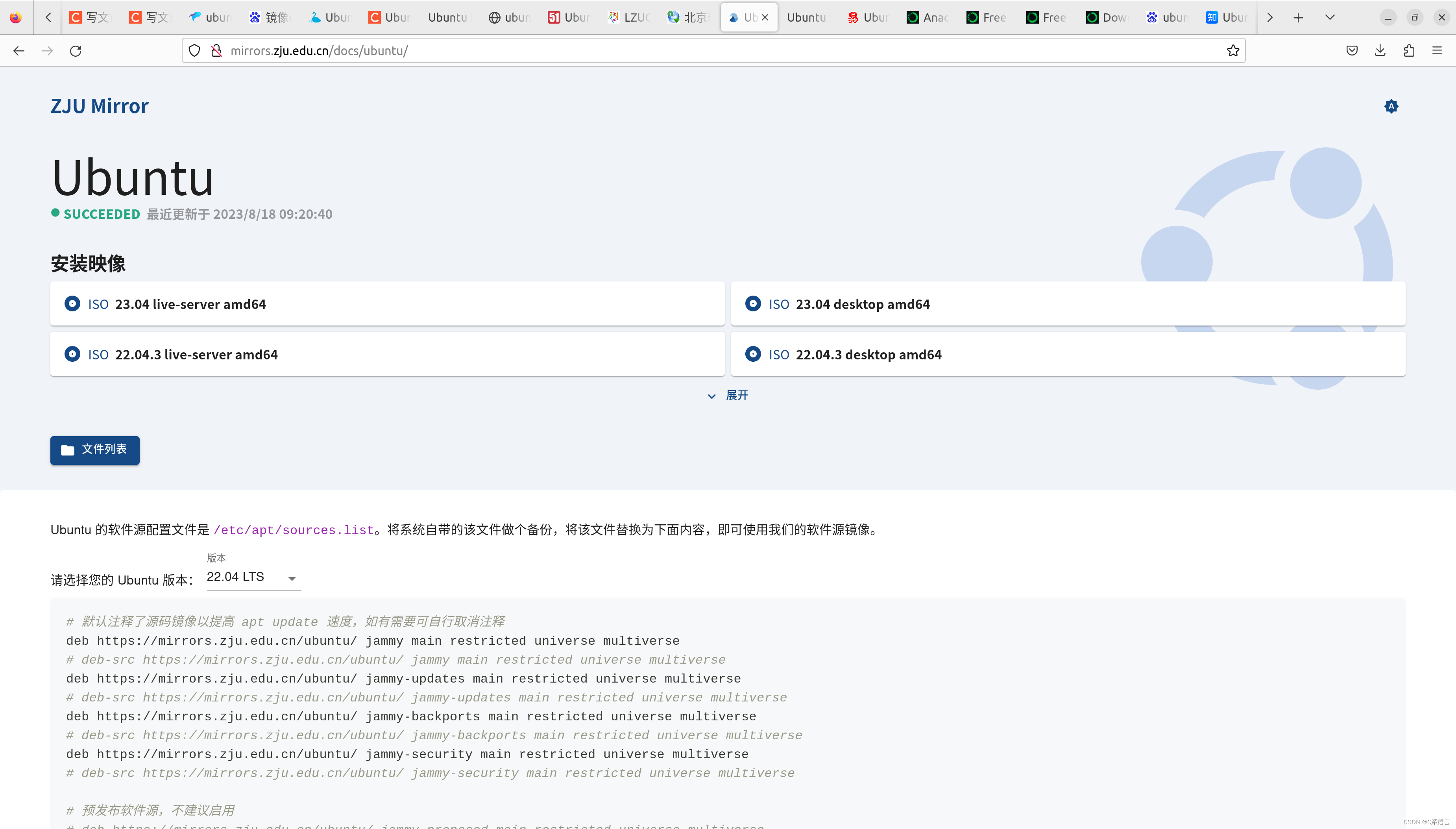1456x829 pixels.
Task: Click the ZJU Mirror site title
Action: coord(100,106)
